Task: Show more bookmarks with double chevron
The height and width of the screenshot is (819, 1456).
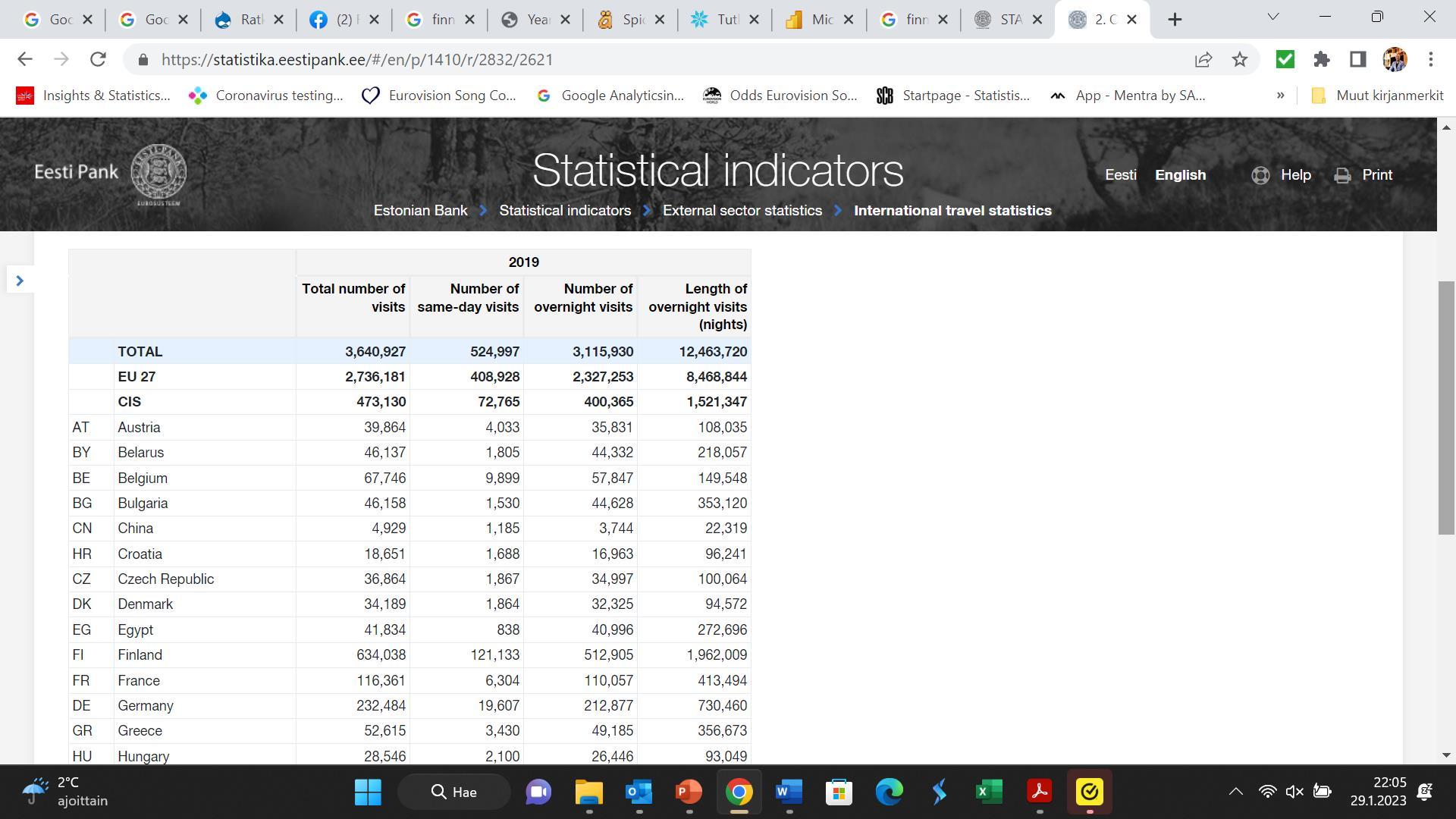Action: point(1280,96)
